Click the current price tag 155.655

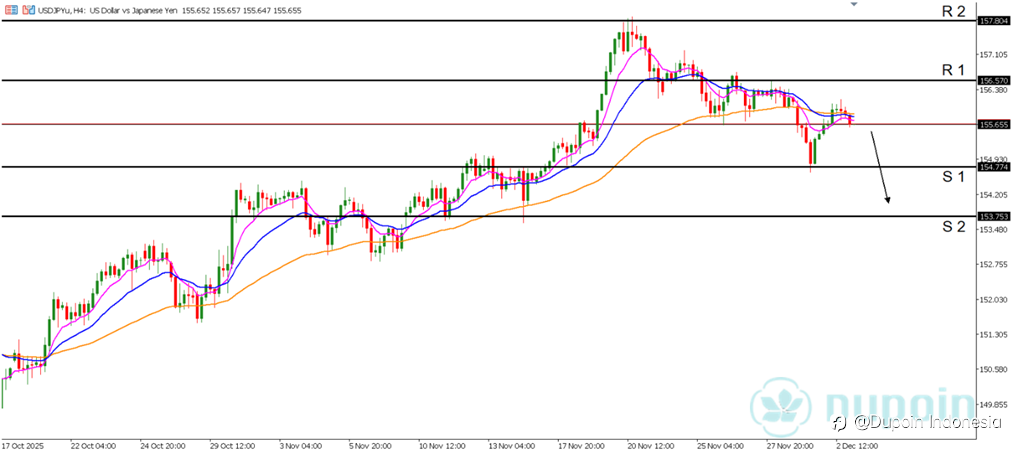pyautogui.click(x=993, y=124)
